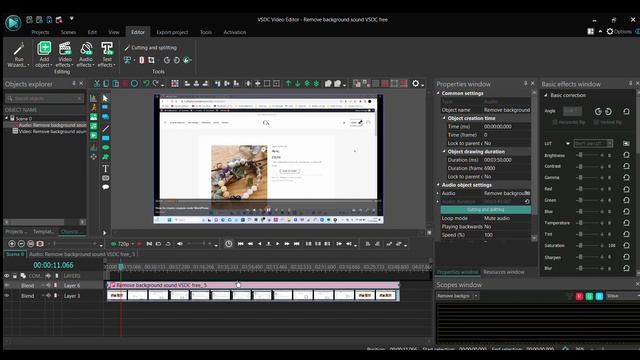Toggle the audio speaker icon on Layer 3
The height and width of the screenshot is (360, 640).
tap(49, 296)
